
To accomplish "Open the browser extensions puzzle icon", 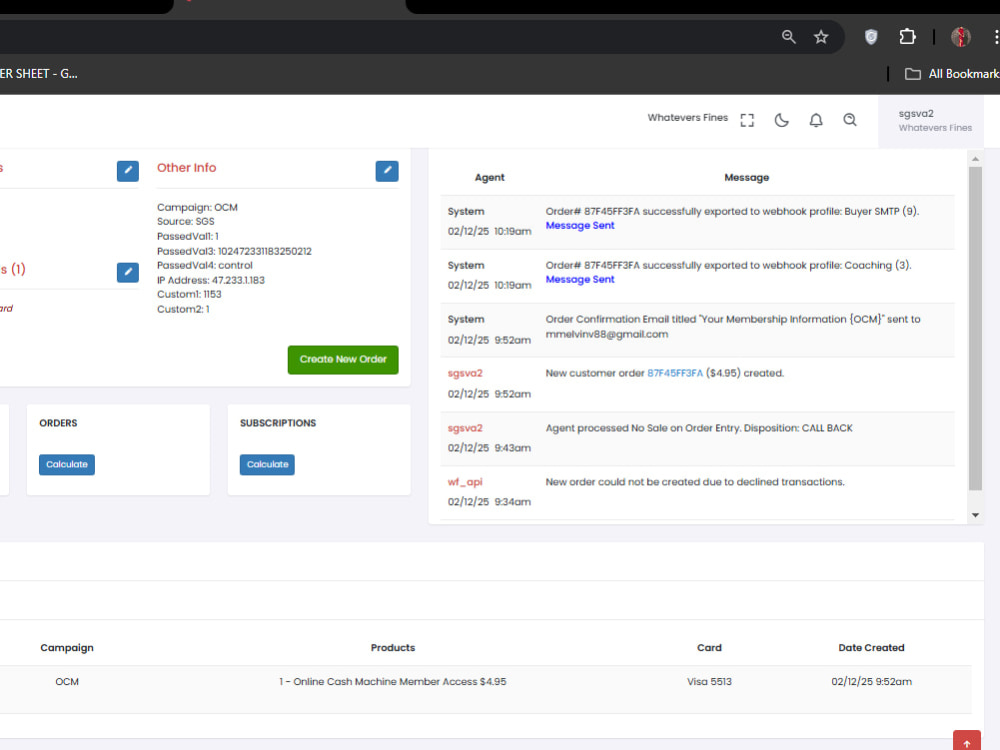I will tap(907, 37).
